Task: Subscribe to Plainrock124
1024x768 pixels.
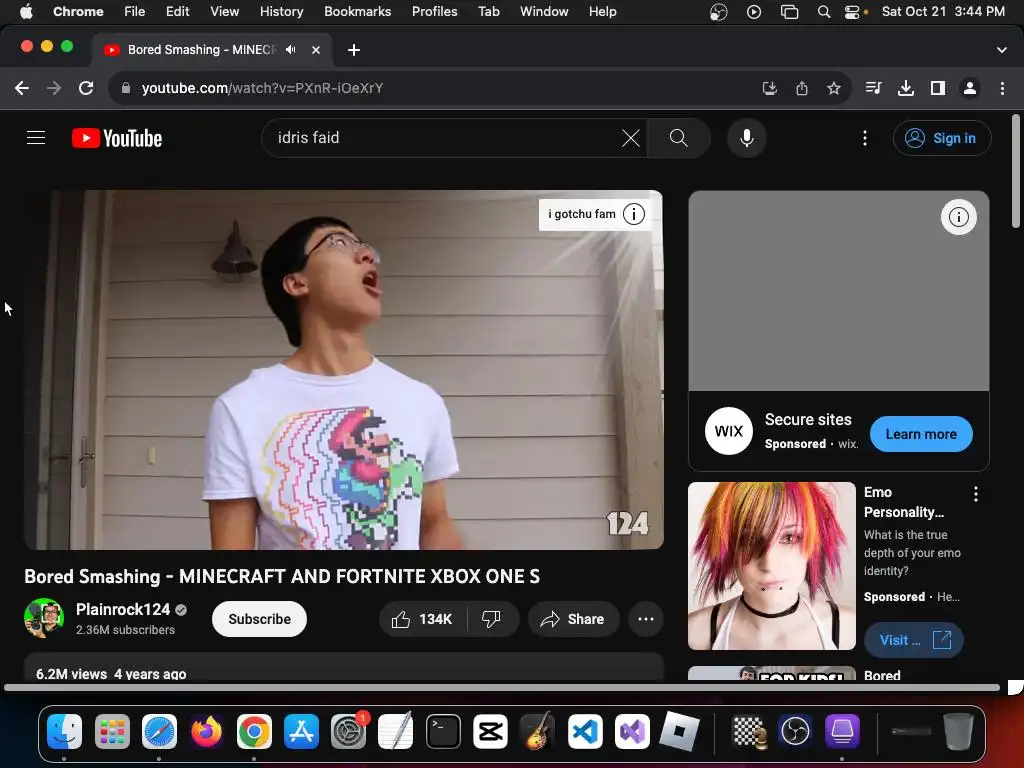Action: pyautogui.click(x=259, y=618)
